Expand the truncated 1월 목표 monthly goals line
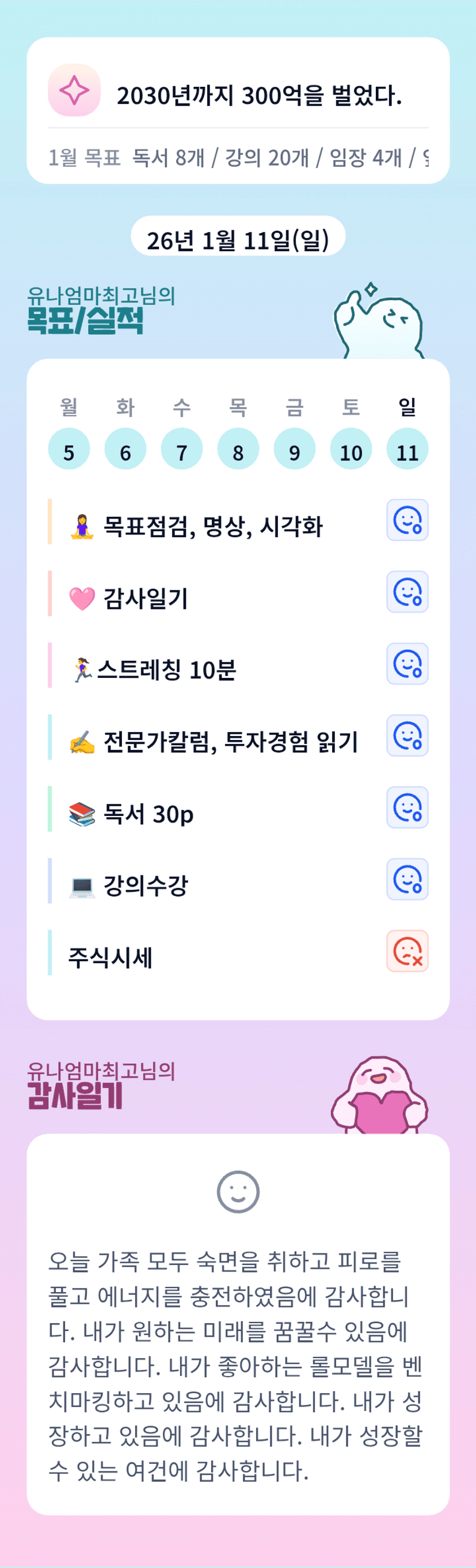This screenshot has width=476, height=1568. (238, 158)
